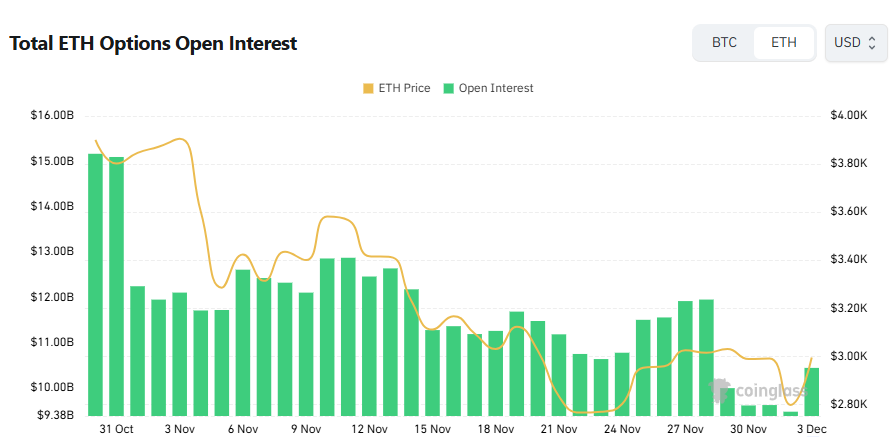Click the $4.00K right axis label
The height and width of the screenshot is (437, 892).
[847, 116]
